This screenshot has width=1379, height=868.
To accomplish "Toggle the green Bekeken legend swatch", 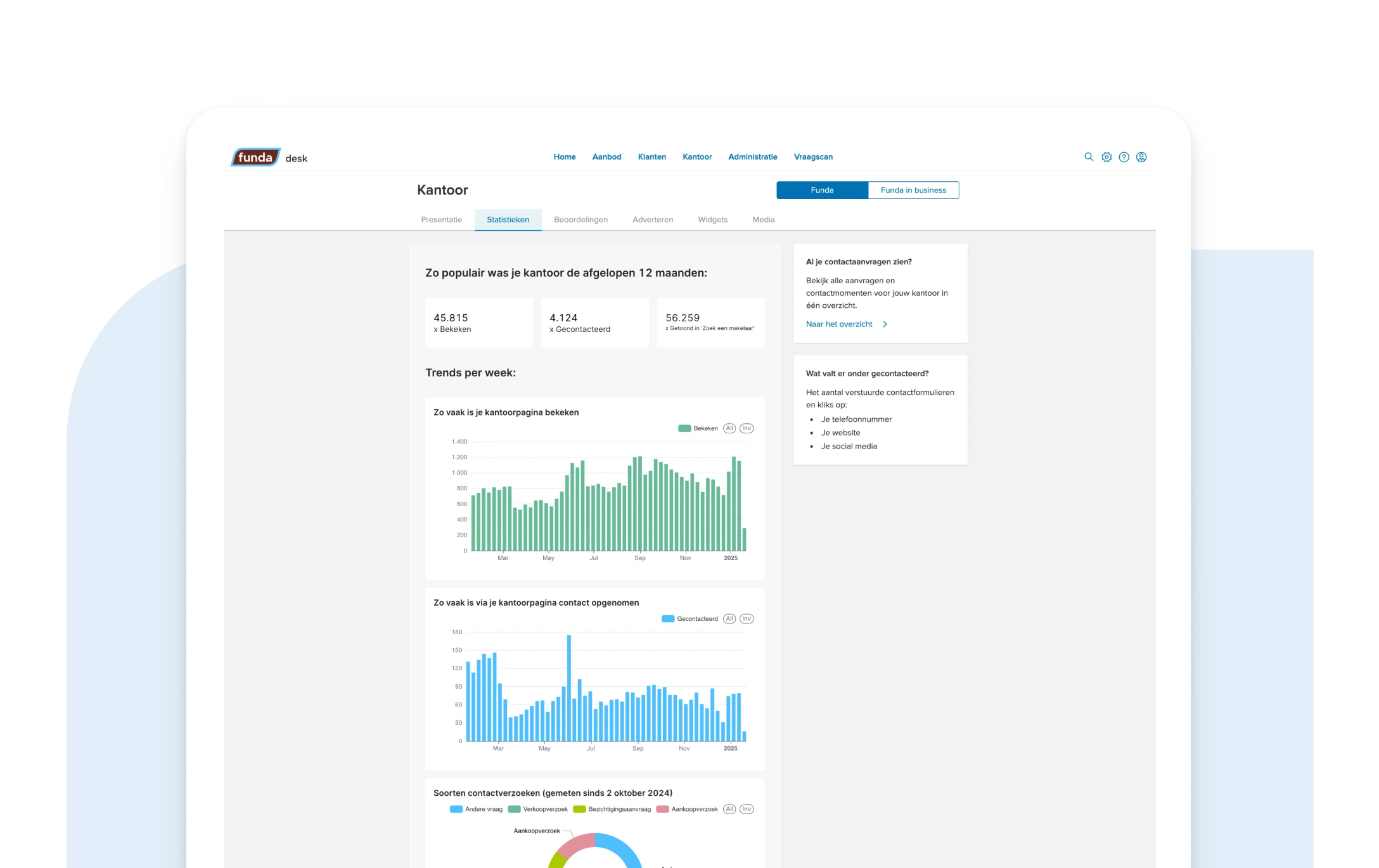I will tap(684, 428).
